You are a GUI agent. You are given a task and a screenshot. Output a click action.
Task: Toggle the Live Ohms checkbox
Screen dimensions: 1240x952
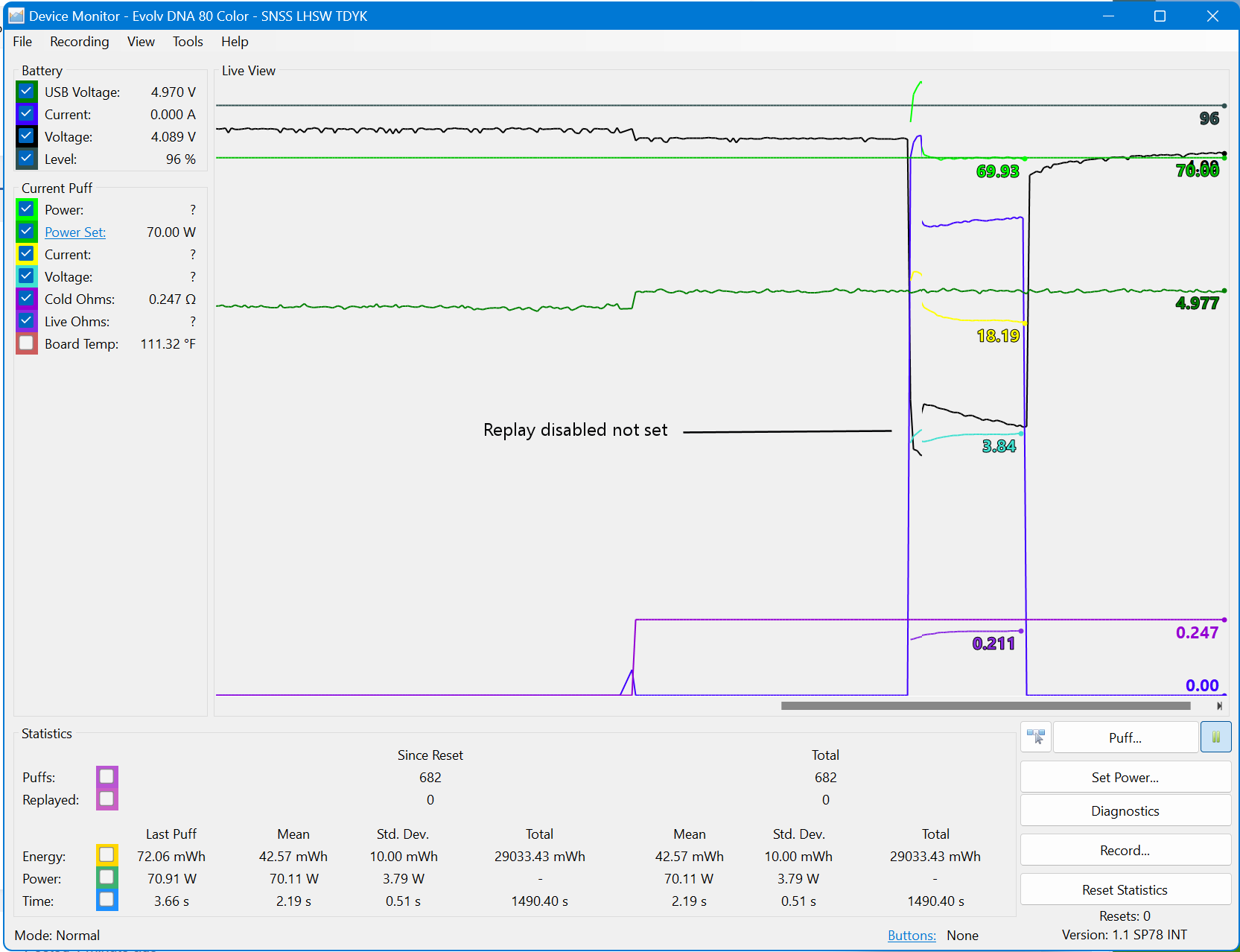coord(27,321)
